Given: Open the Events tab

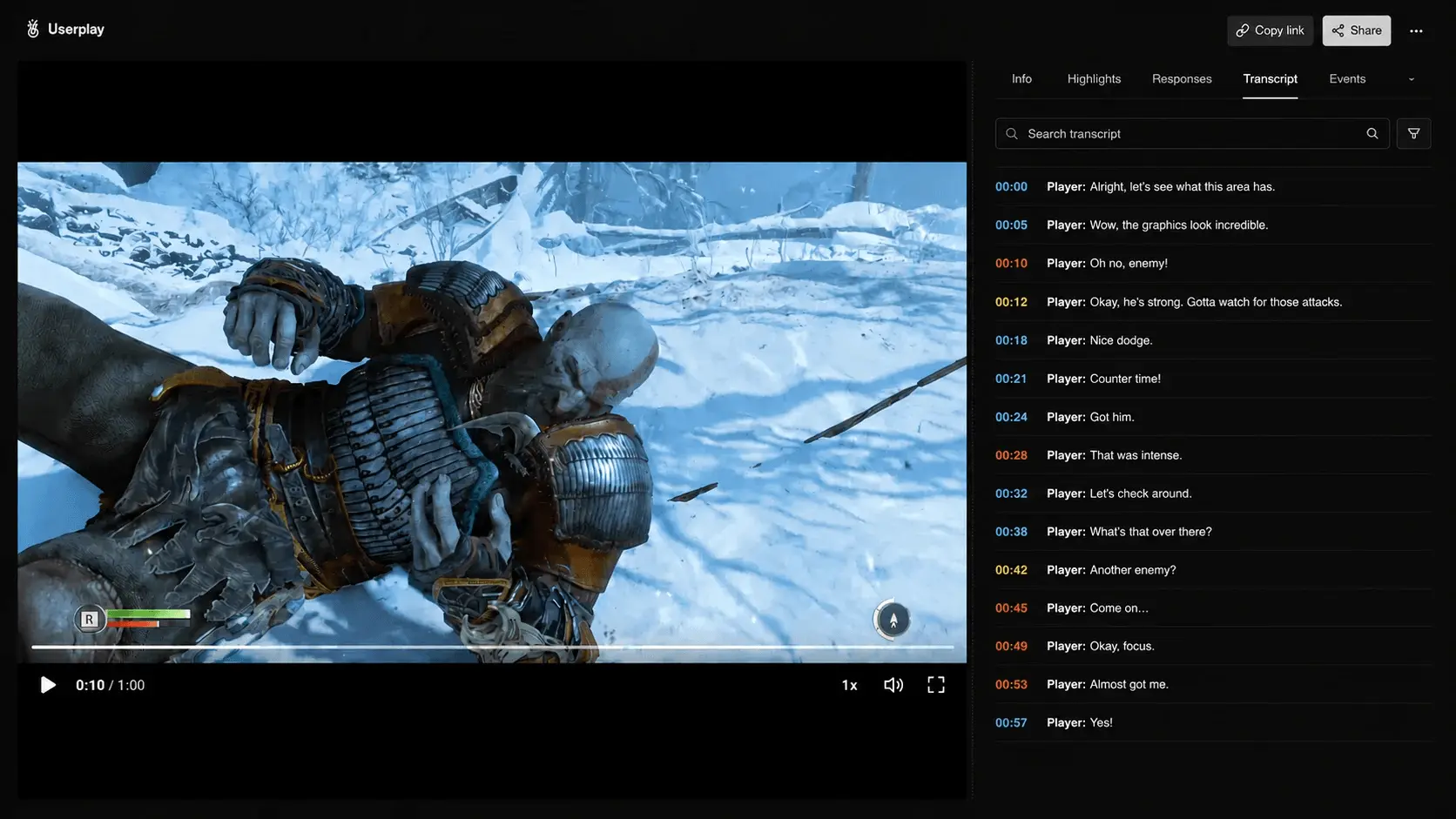Looking at the screenshot, I should click(1347, 78).
